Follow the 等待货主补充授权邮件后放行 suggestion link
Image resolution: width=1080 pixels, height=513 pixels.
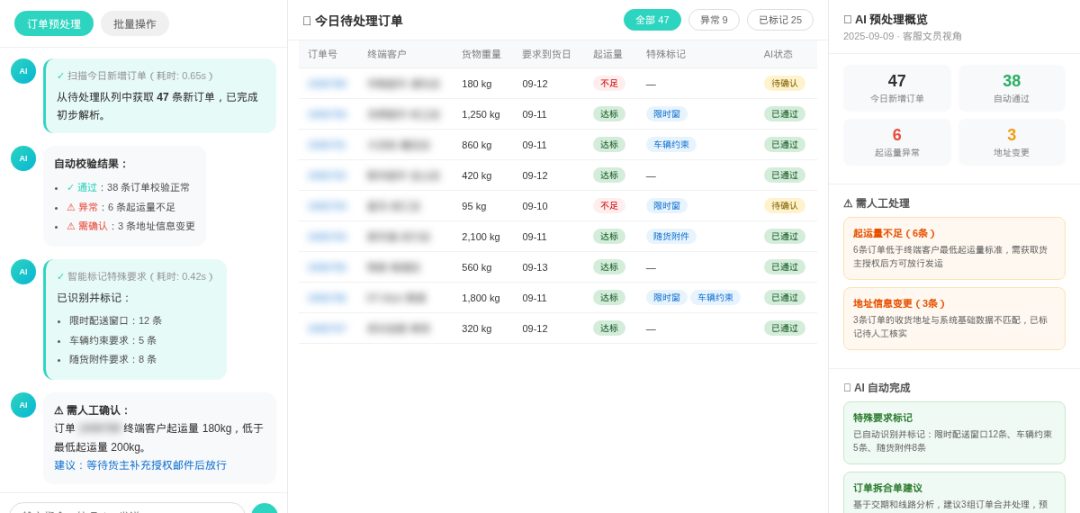(x=141, y=465)
